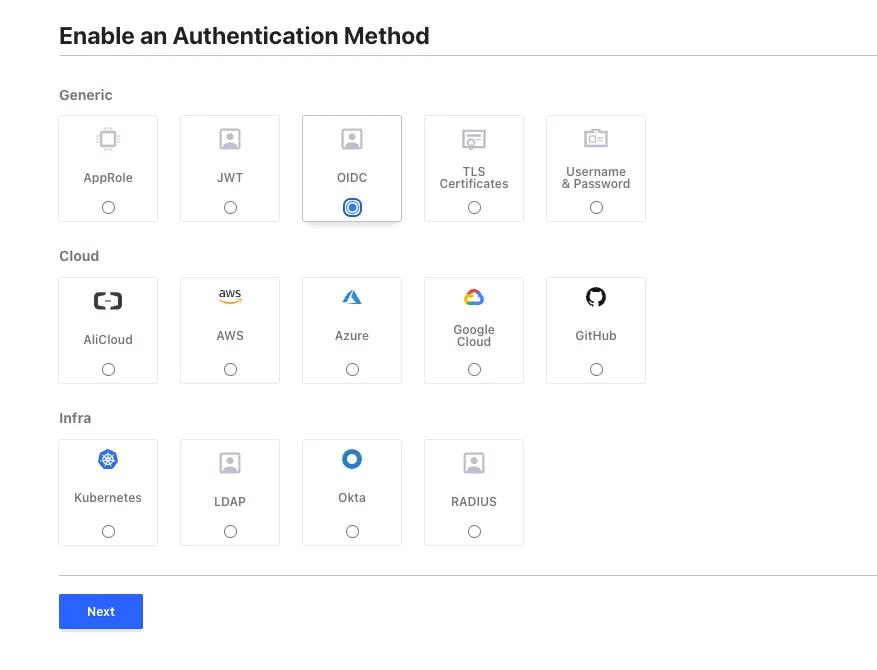This screenshot has height=670, width=877.
Task: Click the Kubernetes wheel icon
Action: tap(108, 459)
